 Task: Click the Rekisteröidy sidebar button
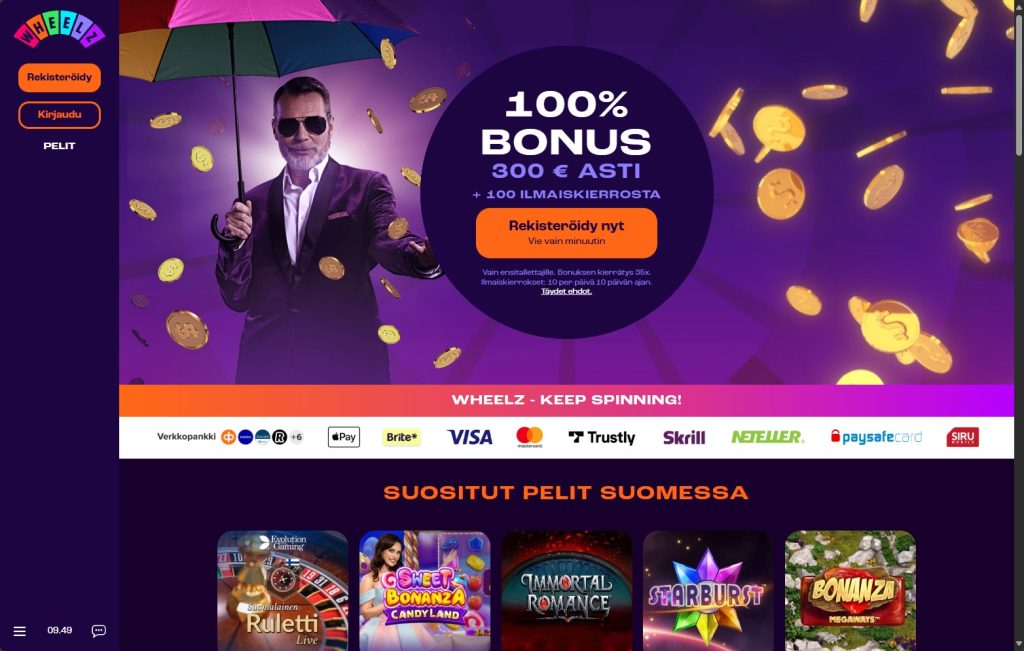coord(59,77)
